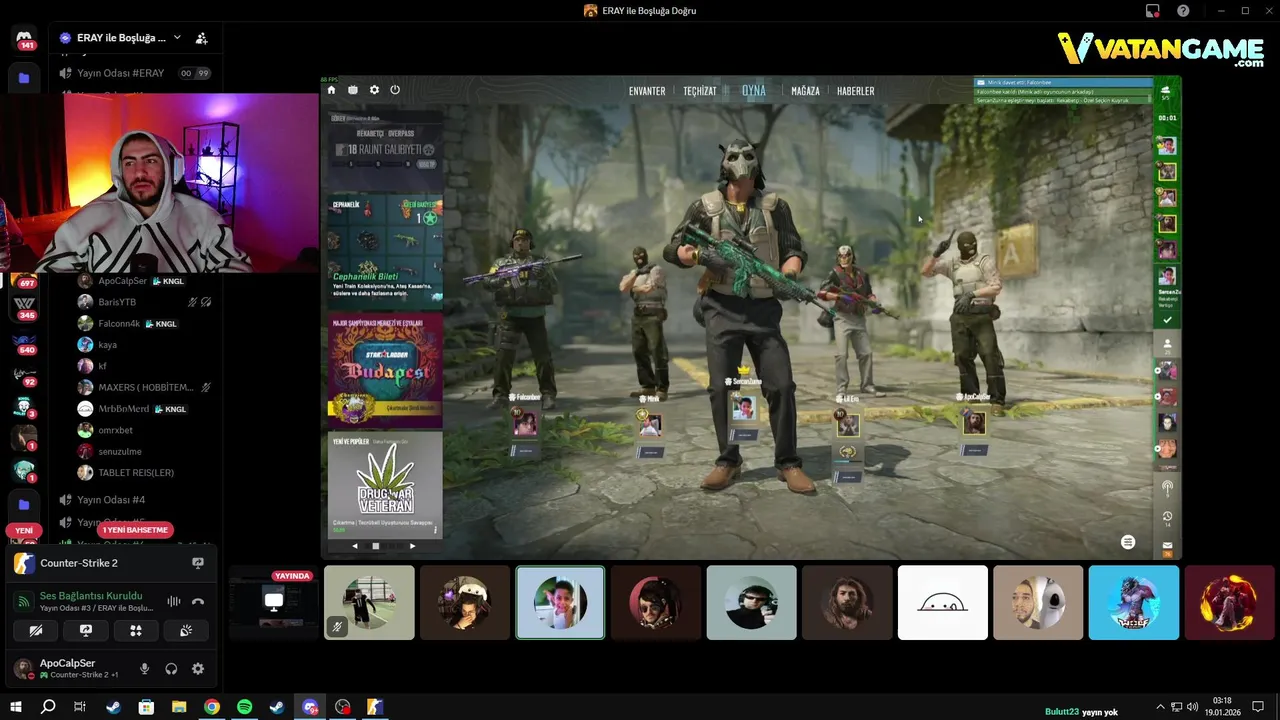This screenshot has height=720, width=1280.
Task: Jump to unread via YENİ badge
Action: click(24, 530)
